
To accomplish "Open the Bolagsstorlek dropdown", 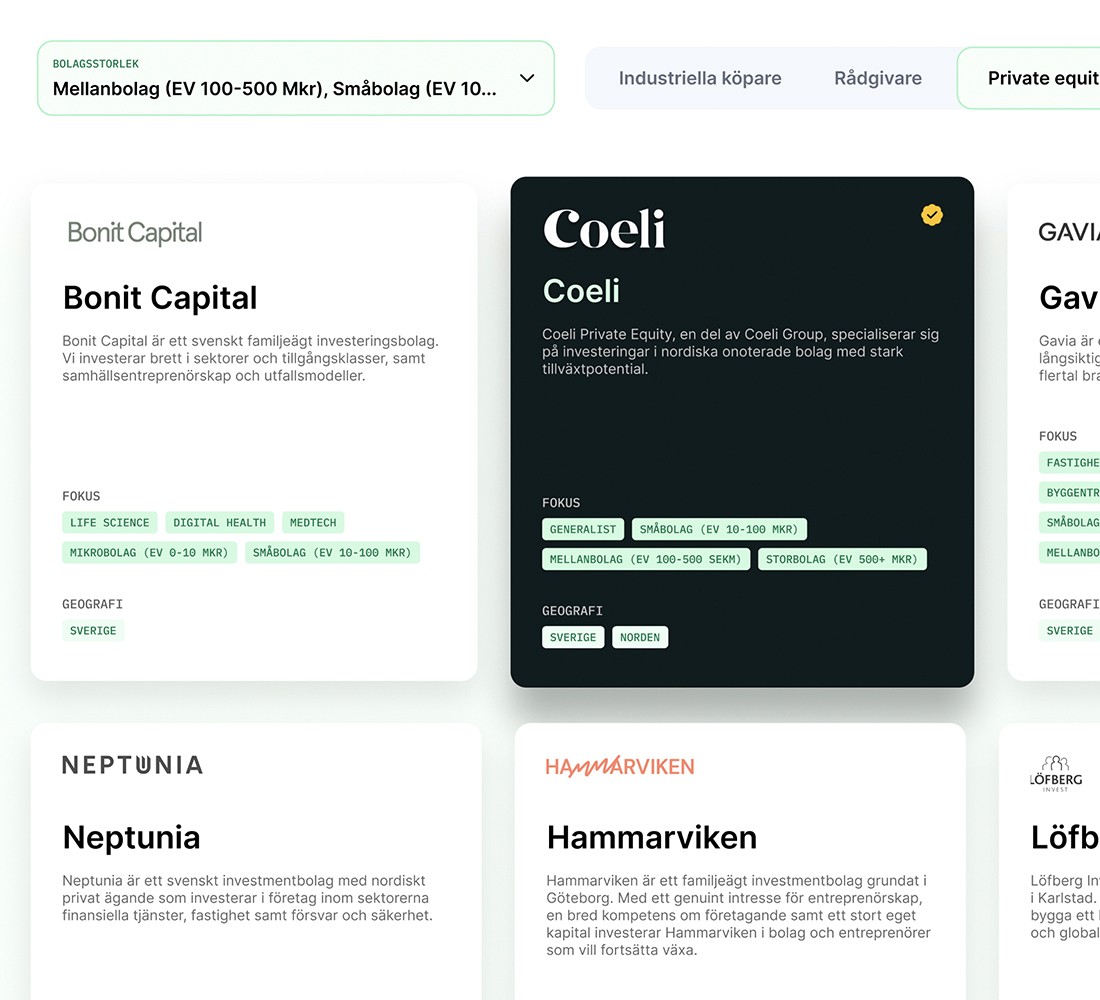I will pyautogui.click(x=295, y=78).
